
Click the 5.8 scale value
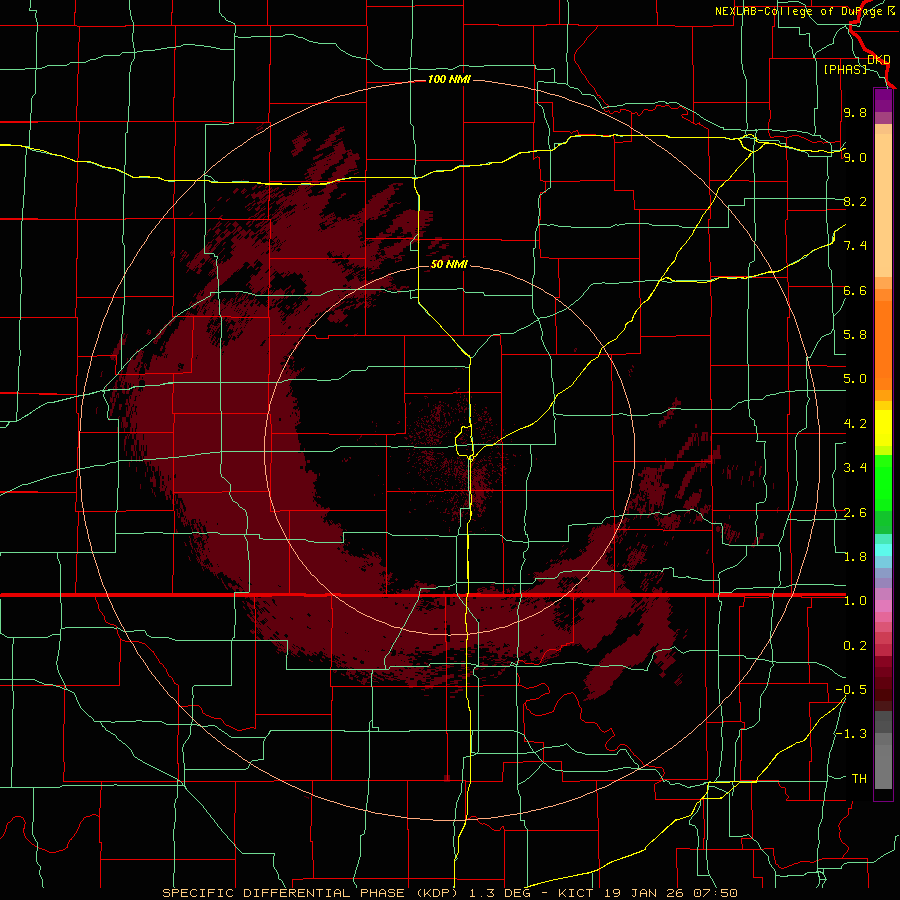click(855, 335)
